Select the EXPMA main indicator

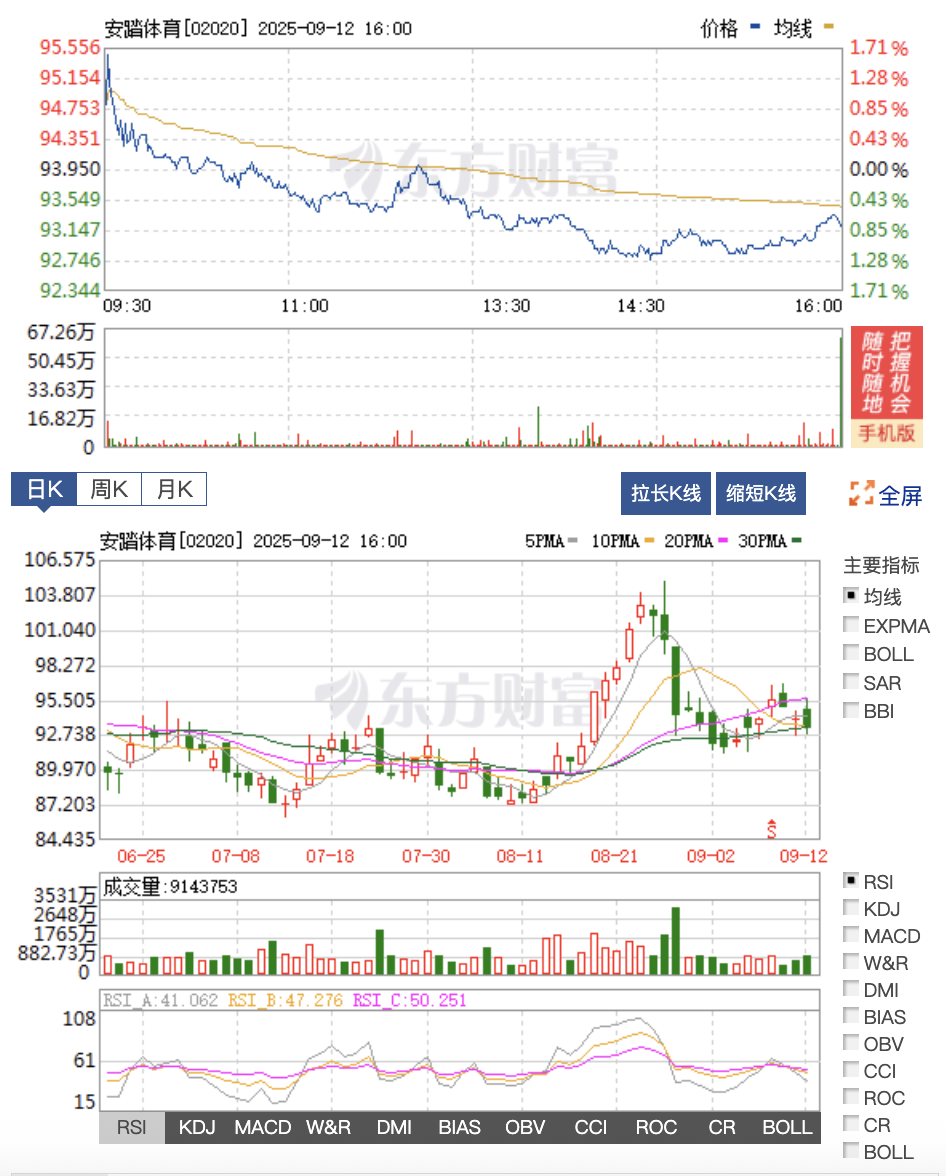[x=851, y=624]
